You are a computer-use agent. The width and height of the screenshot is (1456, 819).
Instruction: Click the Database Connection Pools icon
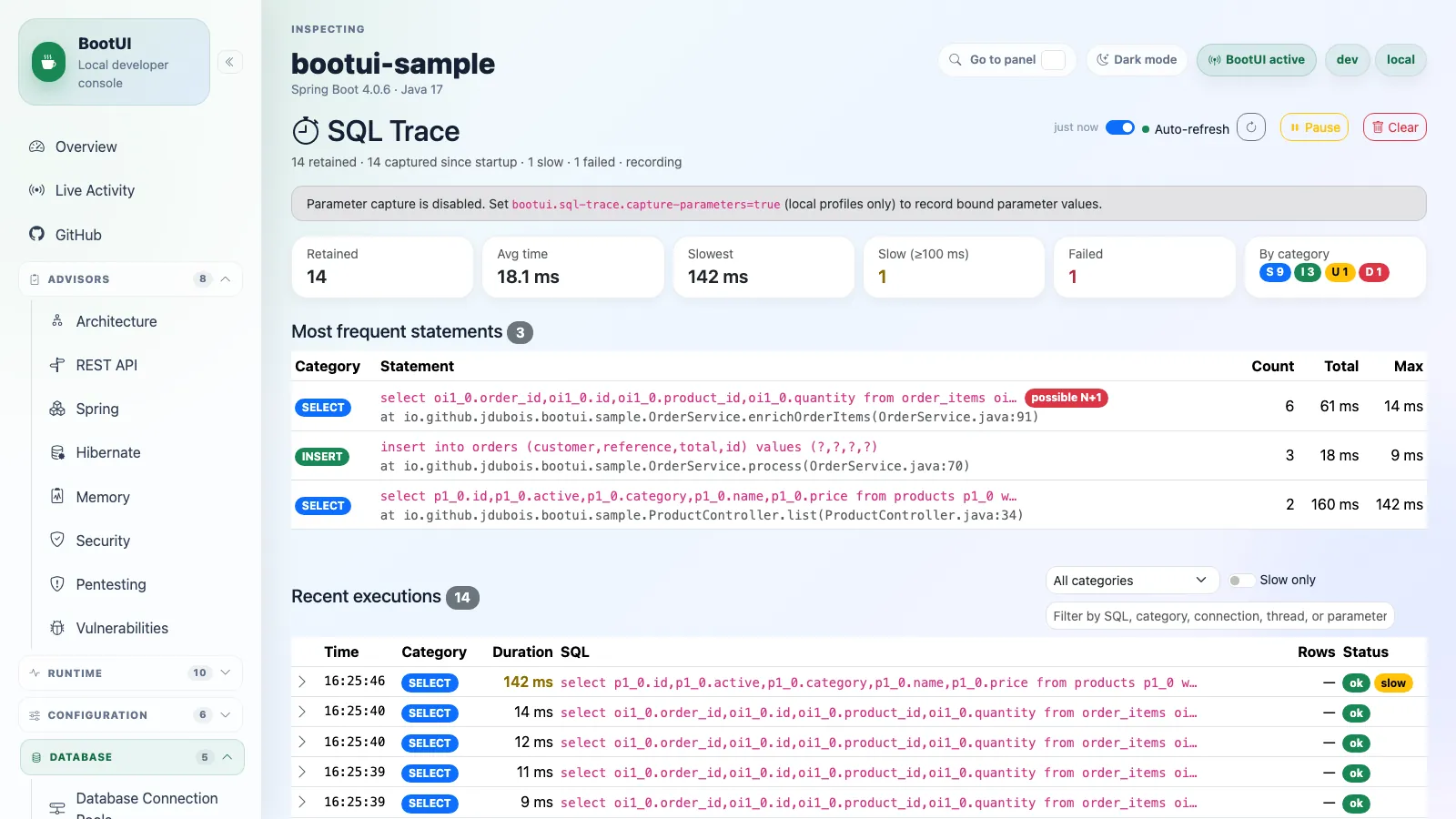(x=57, y=807)
